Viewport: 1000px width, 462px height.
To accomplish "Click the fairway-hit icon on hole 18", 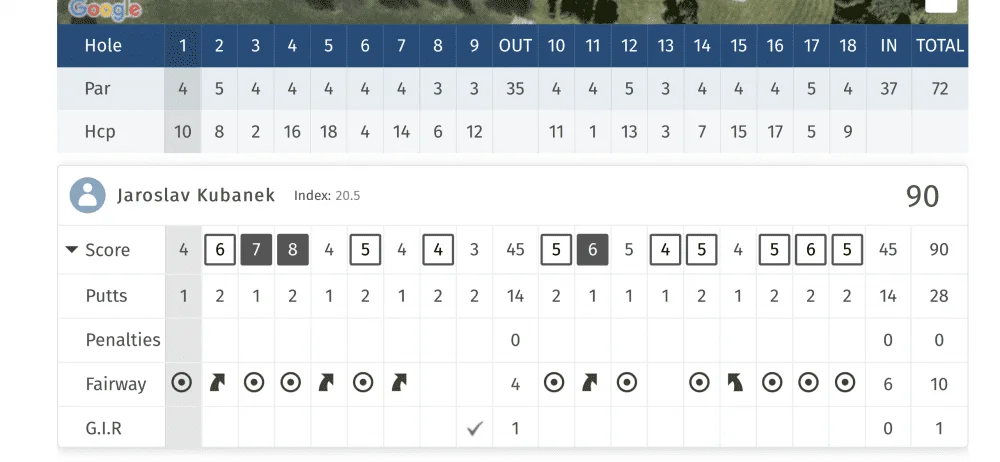I will [845, 383].
